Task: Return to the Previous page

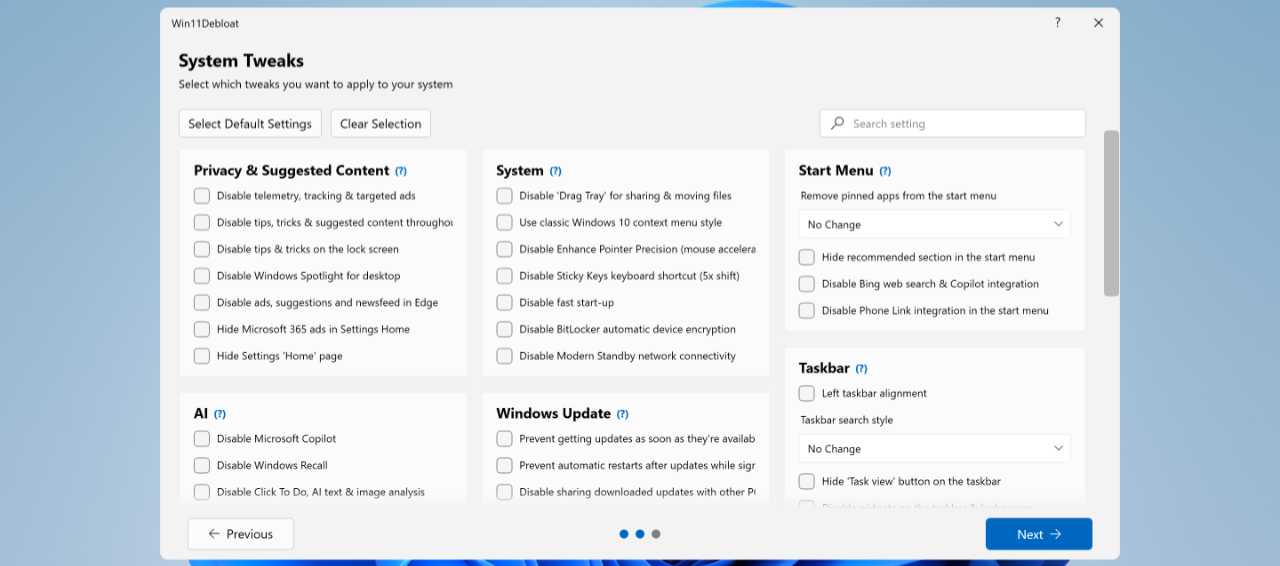Action: pyautogui.click(x=240, y=534)
